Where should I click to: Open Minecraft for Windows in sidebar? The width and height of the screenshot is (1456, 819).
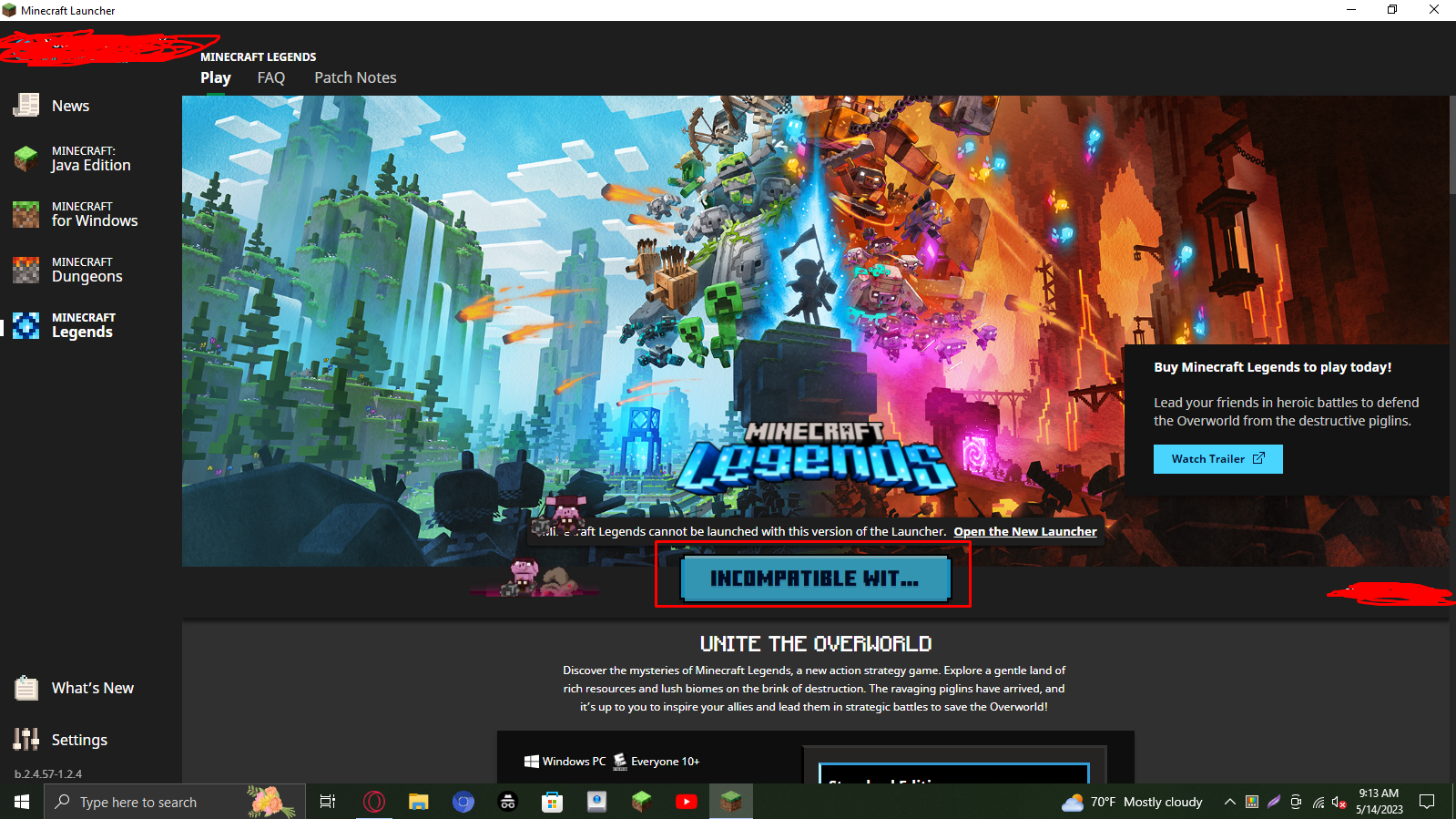point(26,214)
